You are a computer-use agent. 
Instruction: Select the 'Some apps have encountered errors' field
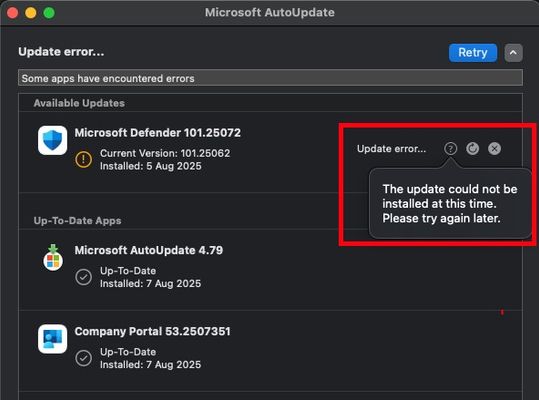point(270,78)
